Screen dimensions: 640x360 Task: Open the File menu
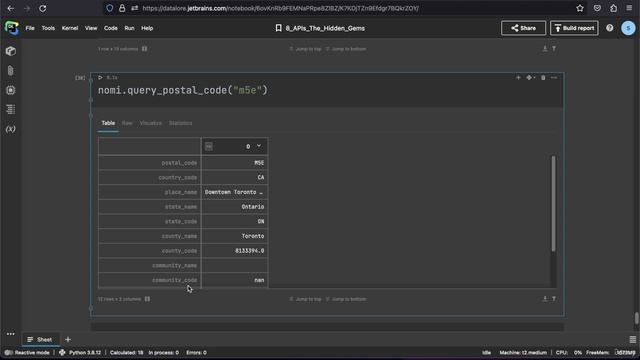(30, 28)
